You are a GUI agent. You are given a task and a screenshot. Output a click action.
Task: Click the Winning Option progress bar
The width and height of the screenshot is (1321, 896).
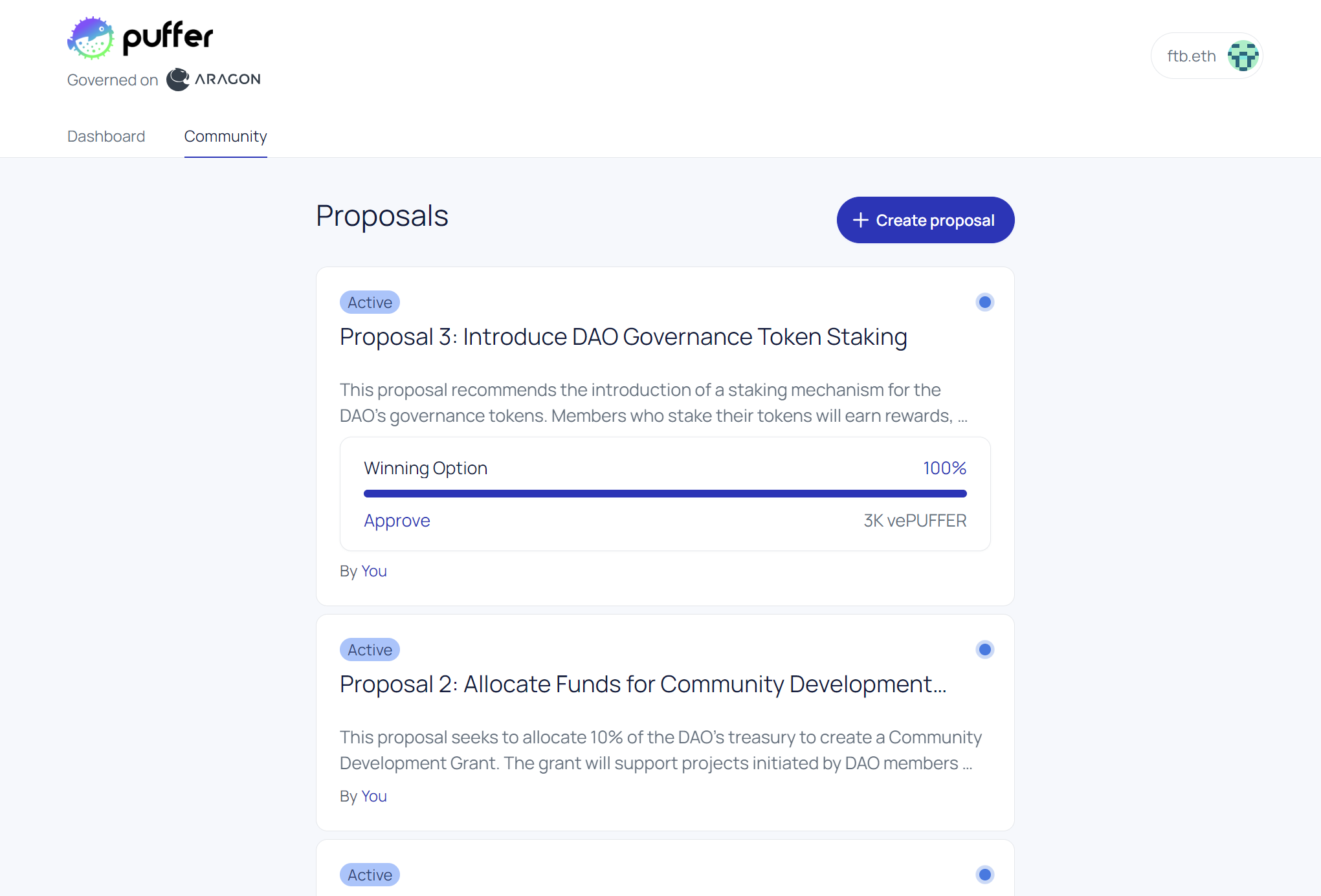665,494
